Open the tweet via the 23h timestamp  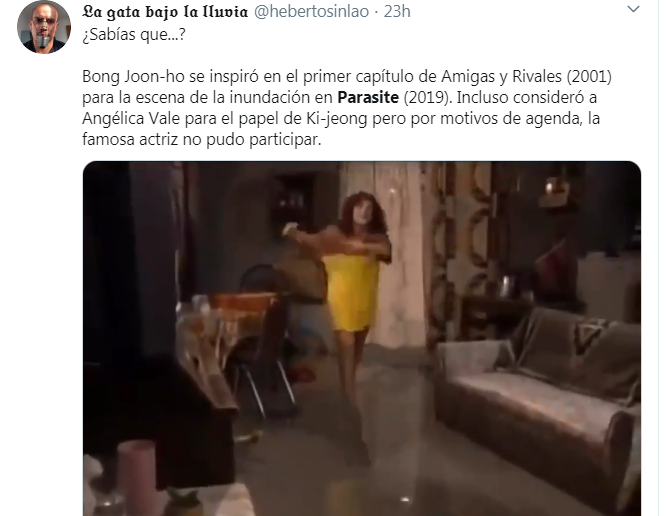[397, 12]
